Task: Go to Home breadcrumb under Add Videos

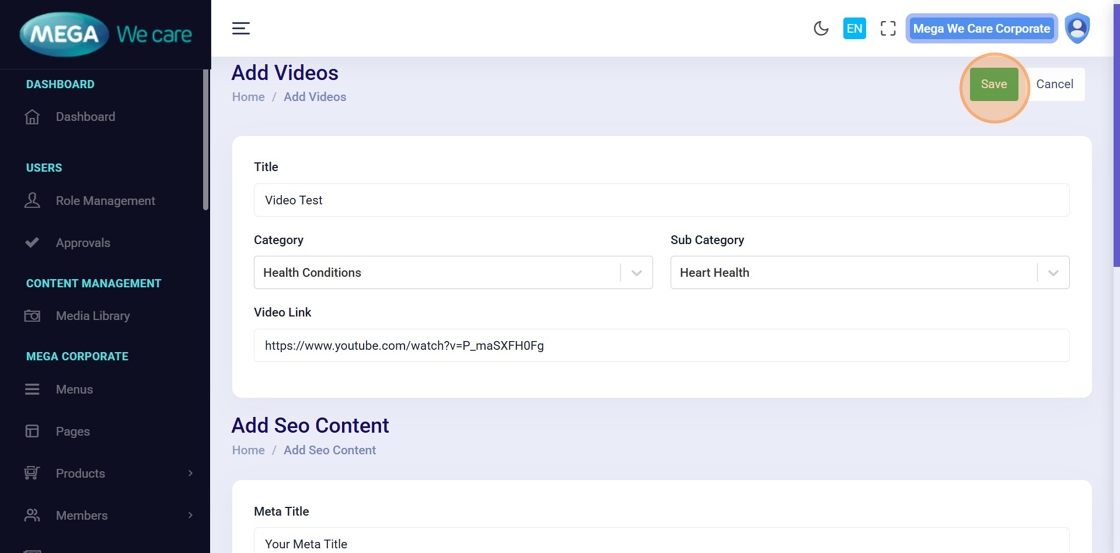Action: (x=248, y=97)
